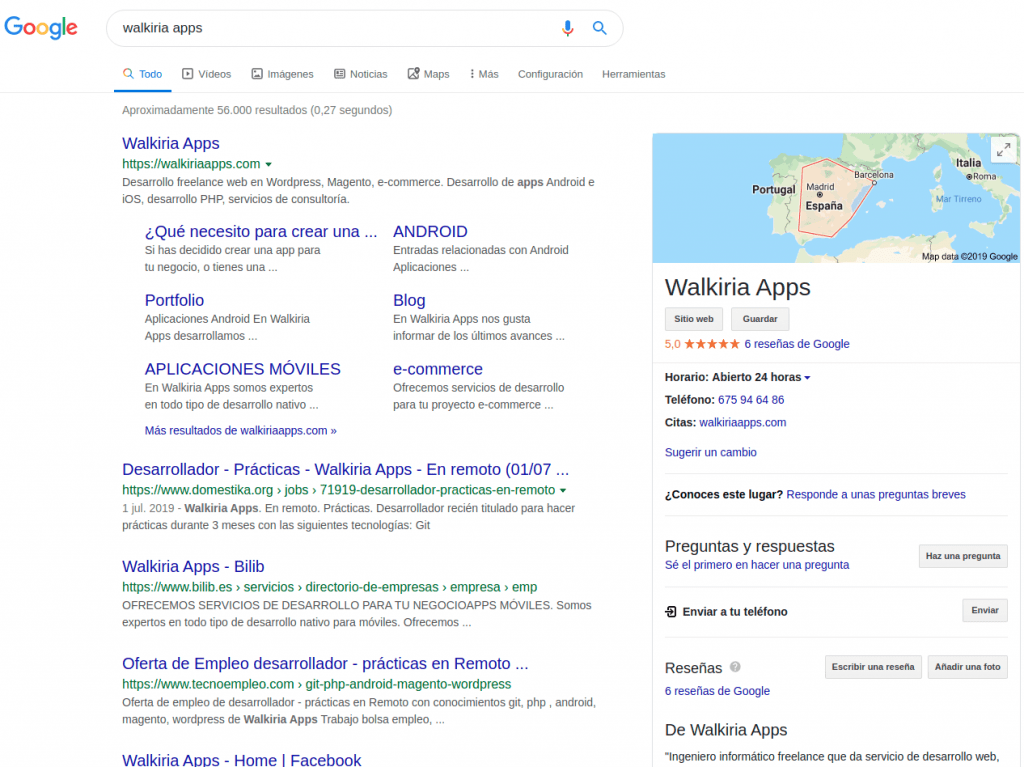The height and width of the screenshot is (767, 1024).
Task: Open the Walkiria Apps first result title
Action: (x=170, y=144)
